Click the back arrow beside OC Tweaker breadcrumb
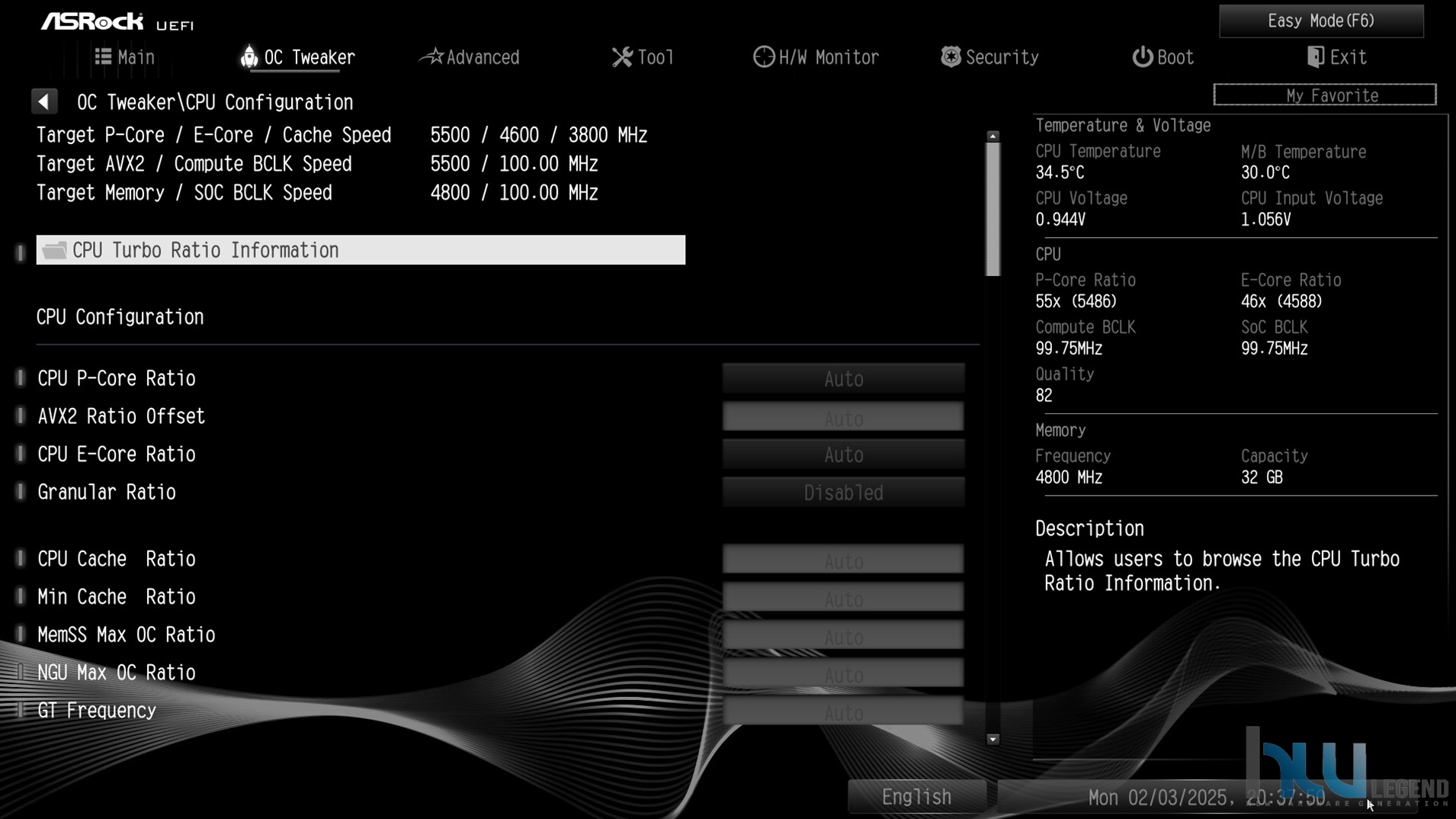1456x819 pixels. [x=44, y=101]
